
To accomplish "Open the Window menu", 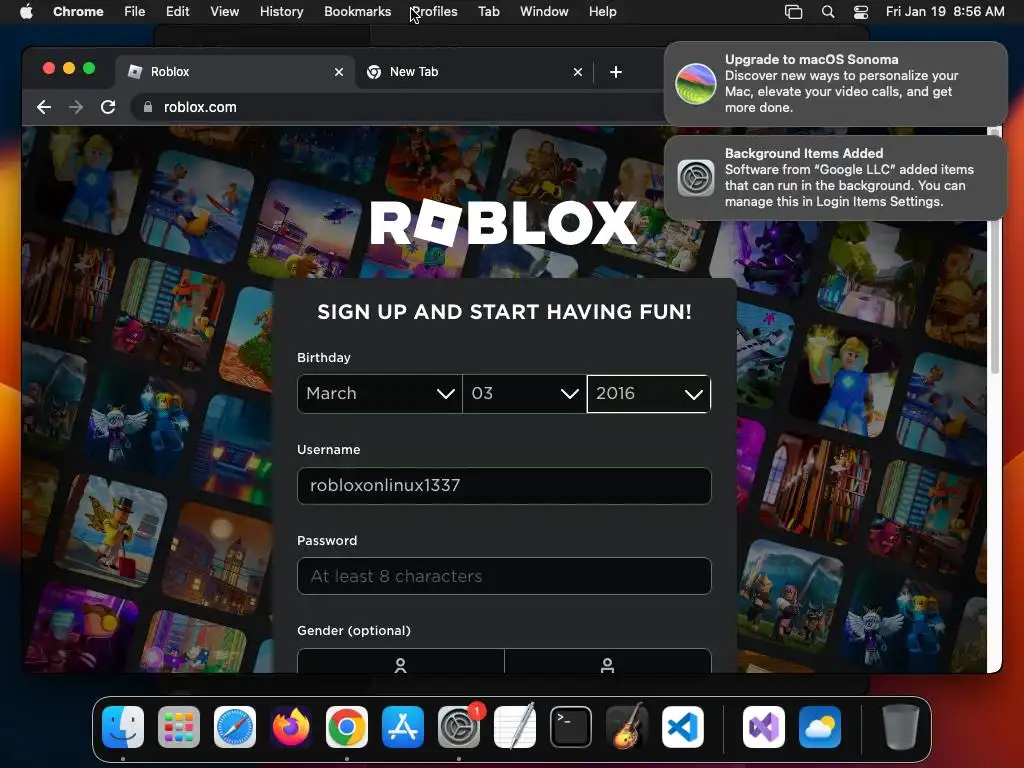I will click(544, 11).
